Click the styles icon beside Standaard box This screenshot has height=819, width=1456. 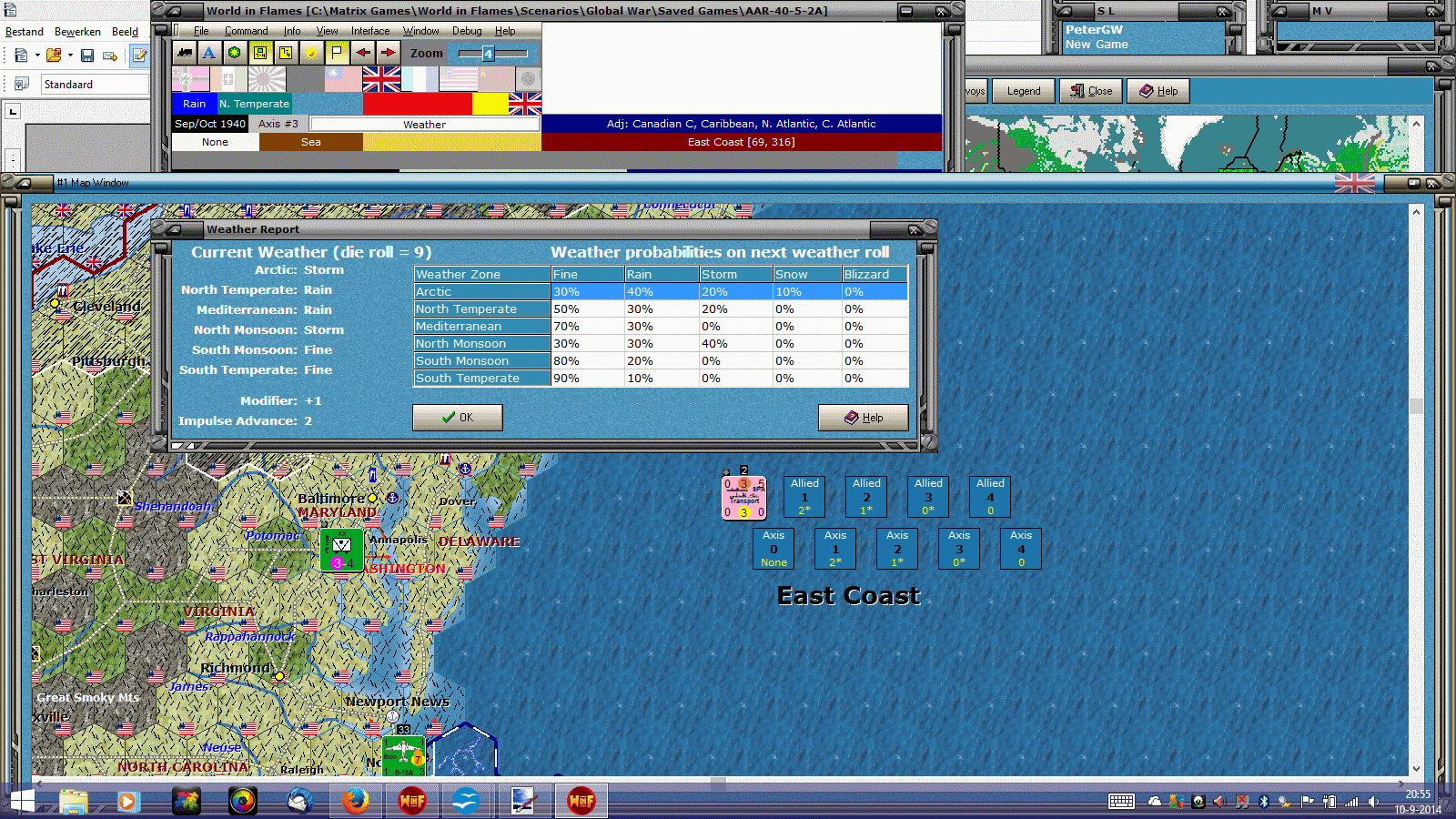[21, 84]
